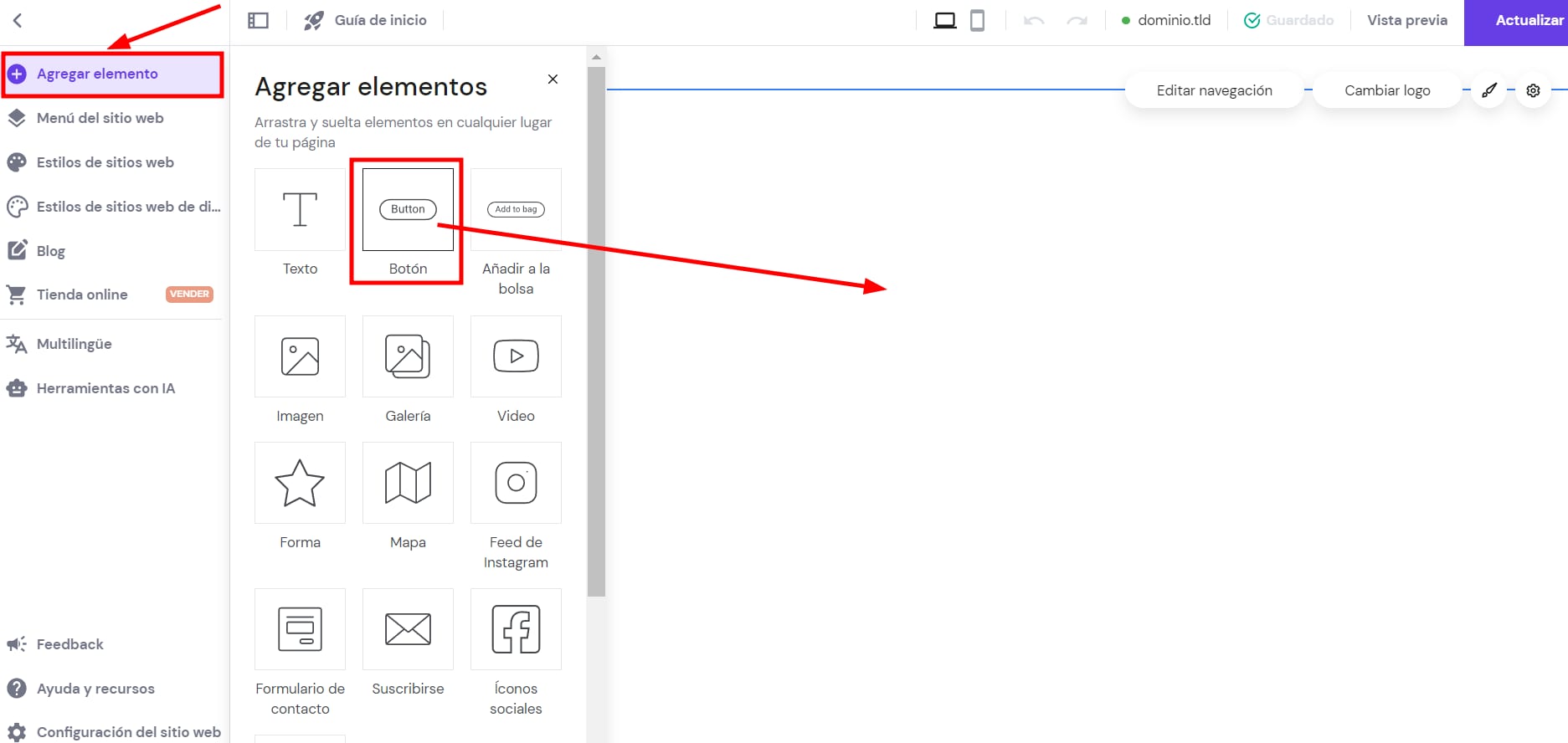Screen dimensions: 1568x743
Task: Select the Íconos sociales element
Action: [x=516, y=629]
